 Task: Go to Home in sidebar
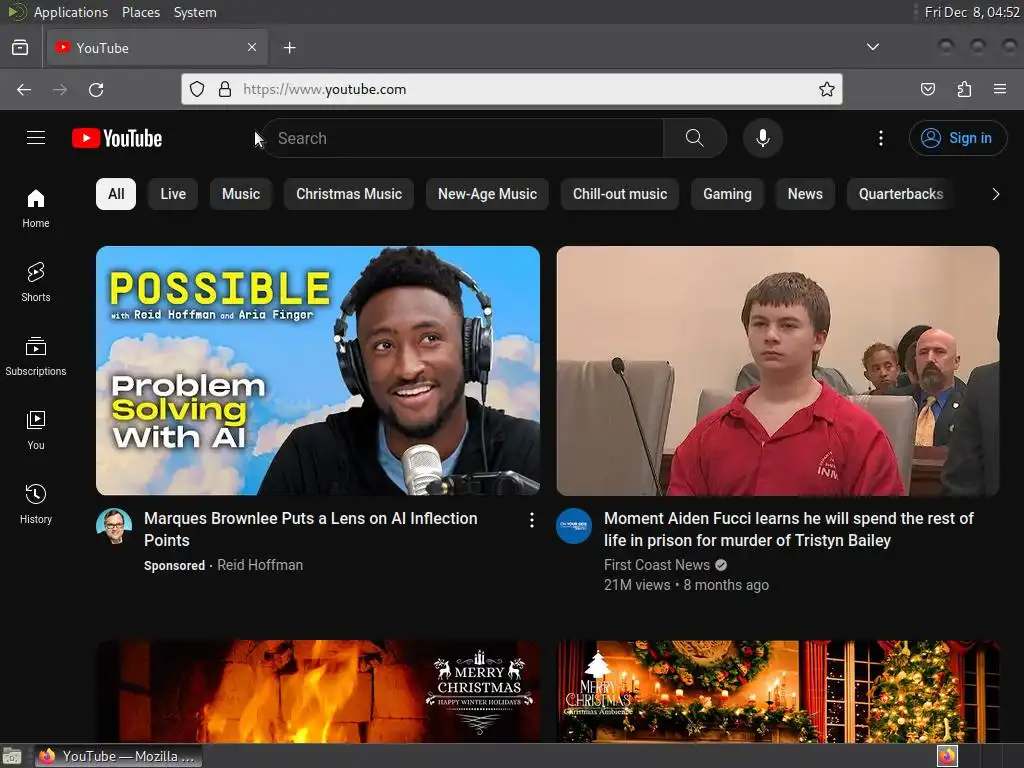coord(36,208)
